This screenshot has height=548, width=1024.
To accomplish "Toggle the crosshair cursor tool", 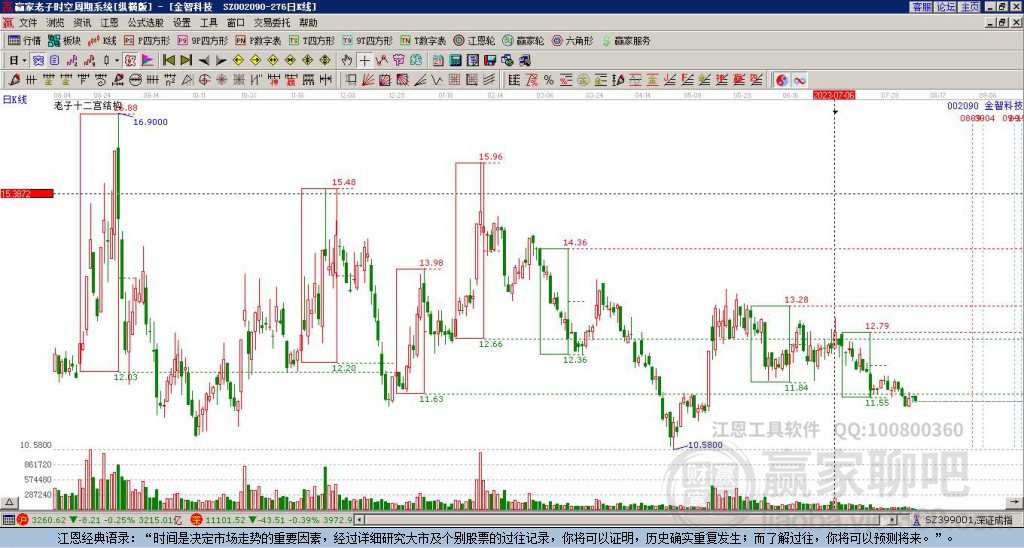I will (364, 61).
